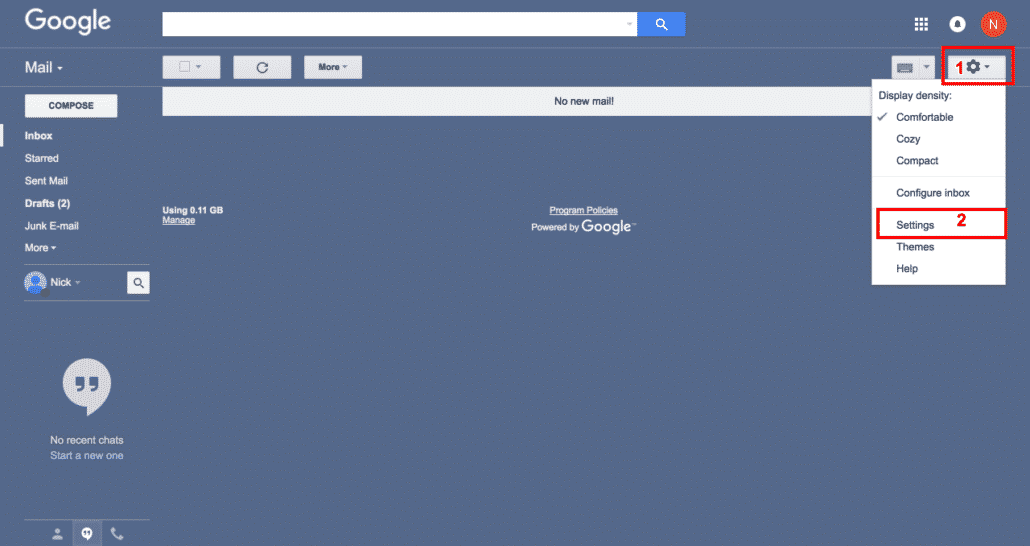Click the Google logo
The height and width of the screenshot is (546, 1030).
pos(68,21)
